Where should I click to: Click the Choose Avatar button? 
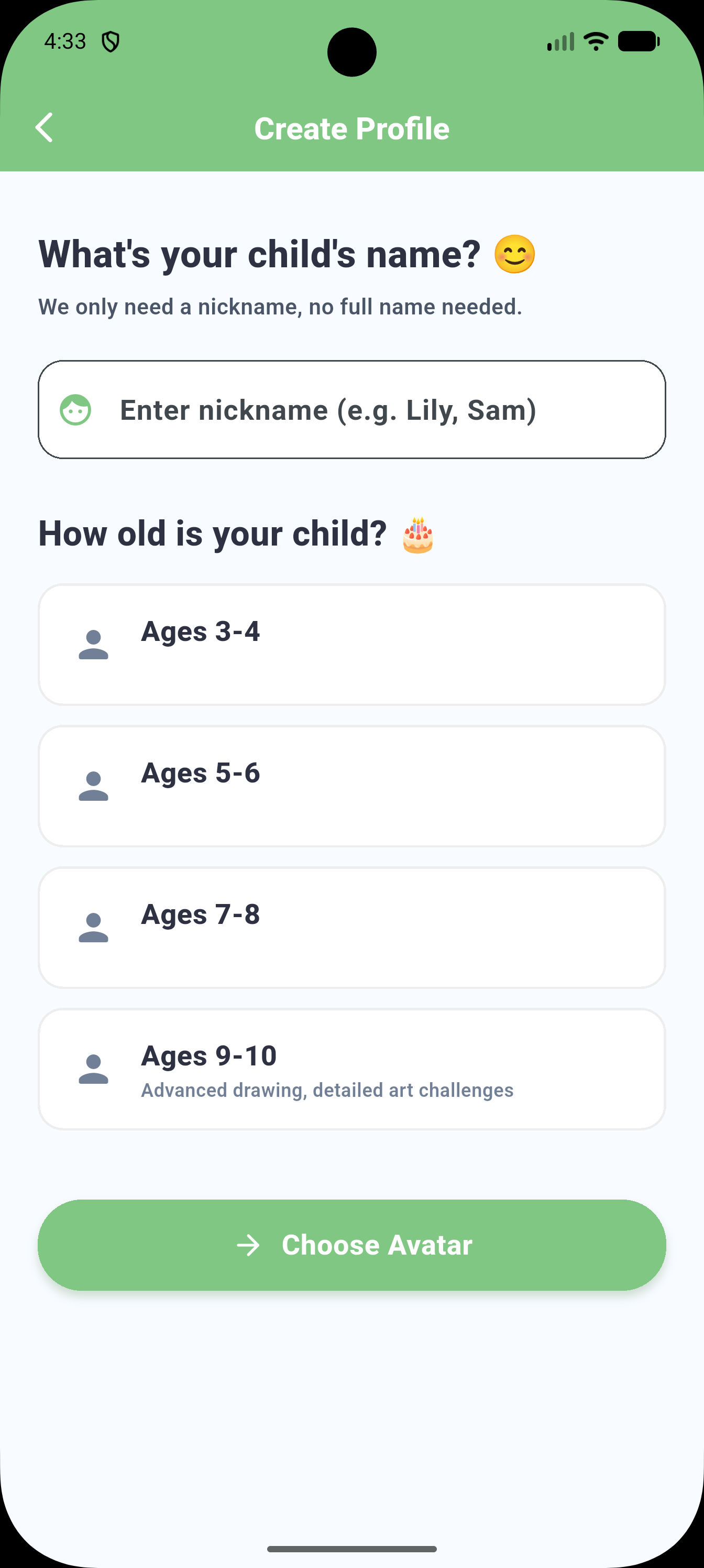coord(351,1245)
